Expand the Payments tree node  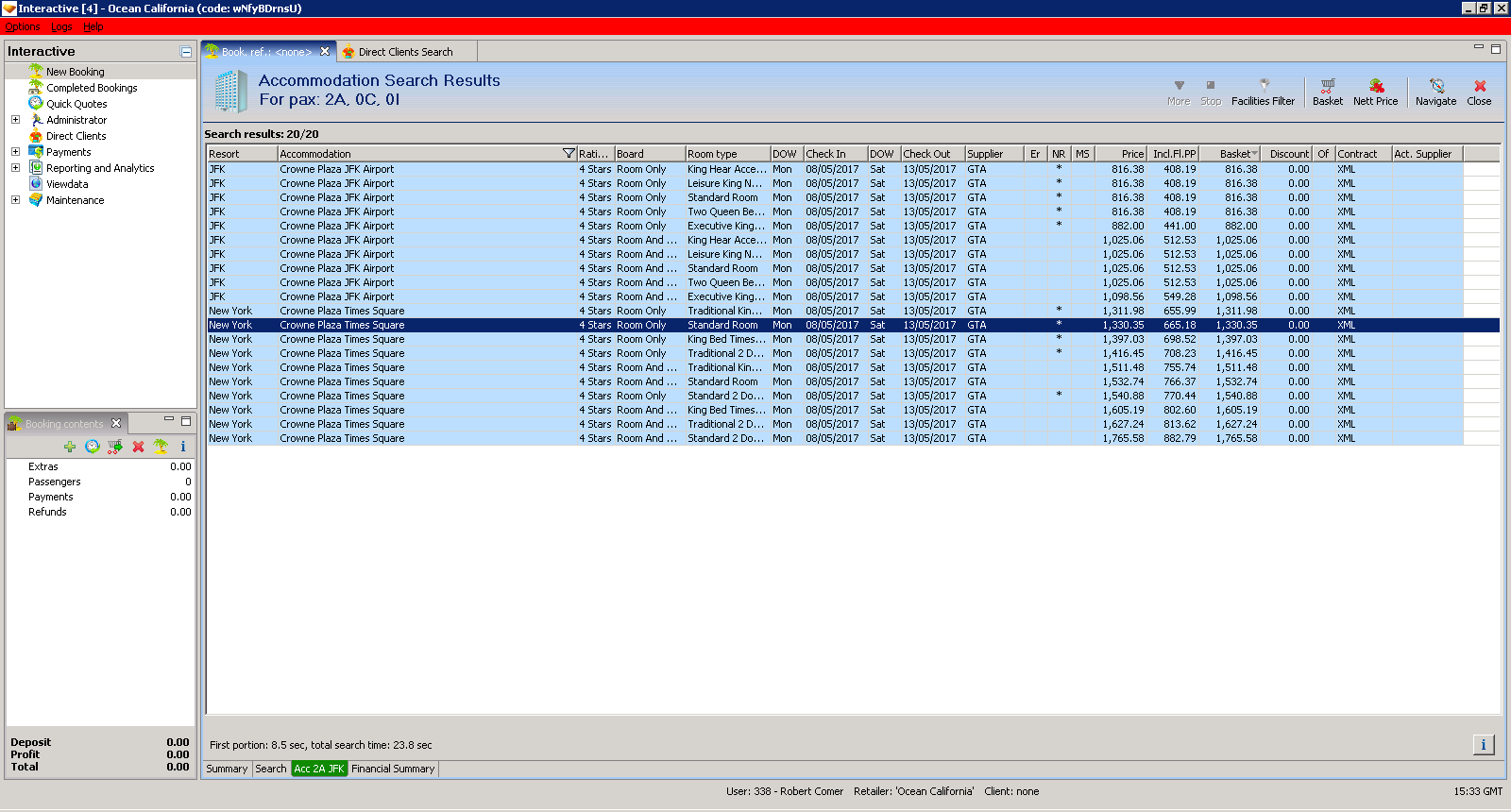[15, 152]
